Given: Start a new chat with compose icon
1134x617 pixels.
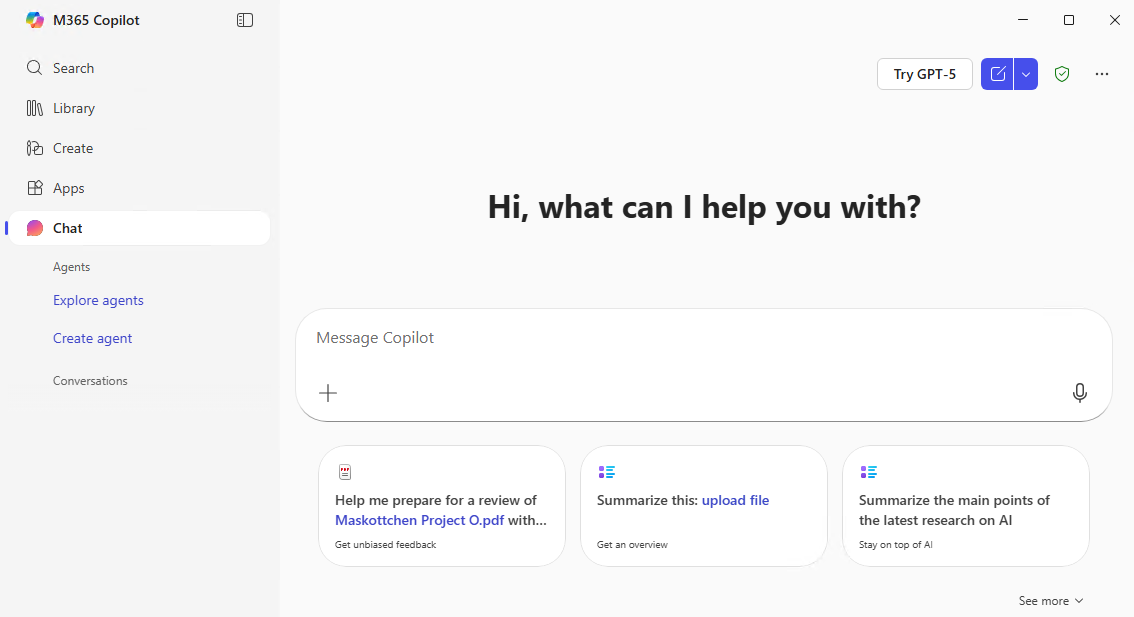Looking at the screenshot, I should coord(997,74).
